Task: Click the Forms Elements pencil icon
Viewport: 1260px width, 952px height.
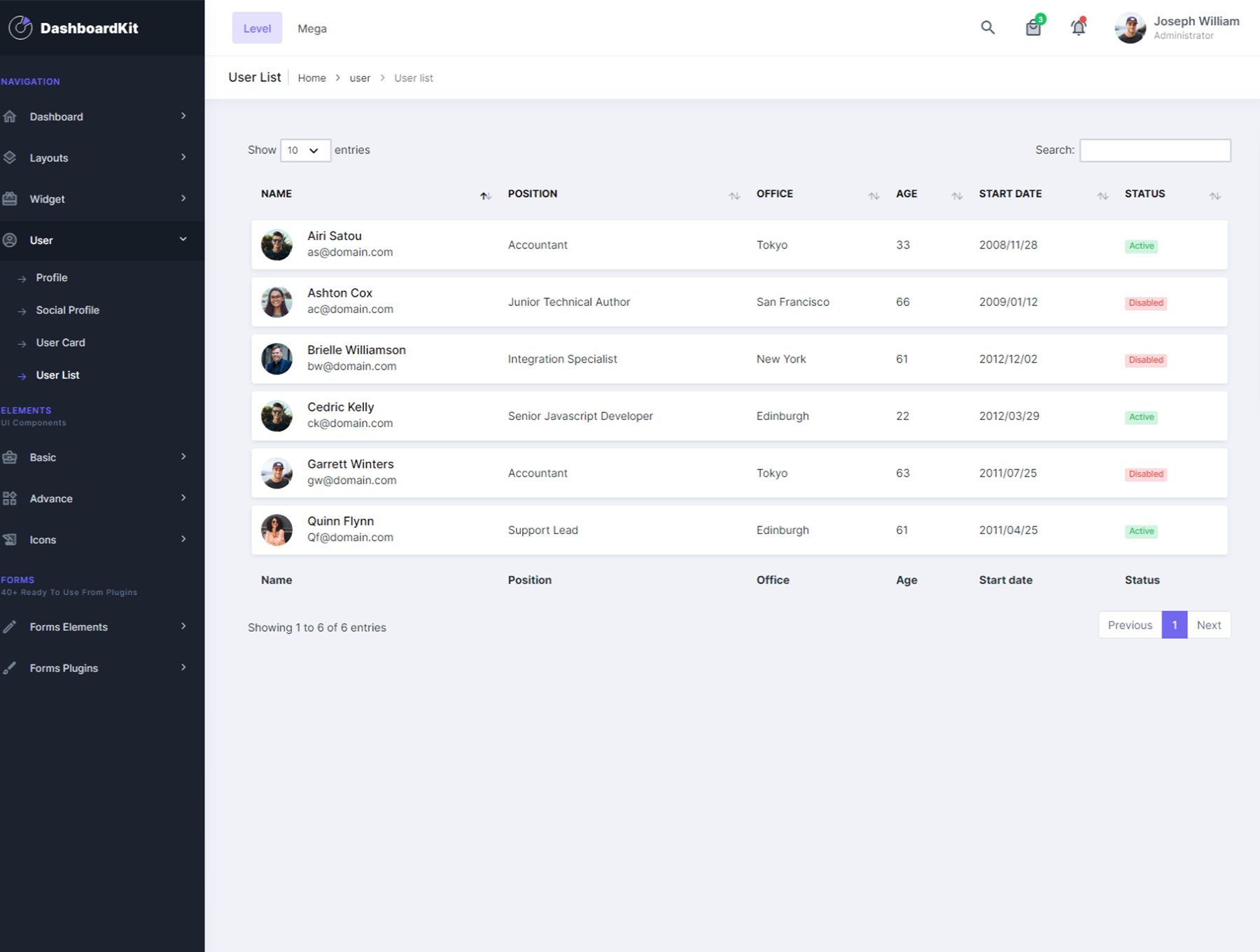Action: [x=10, y=627]
